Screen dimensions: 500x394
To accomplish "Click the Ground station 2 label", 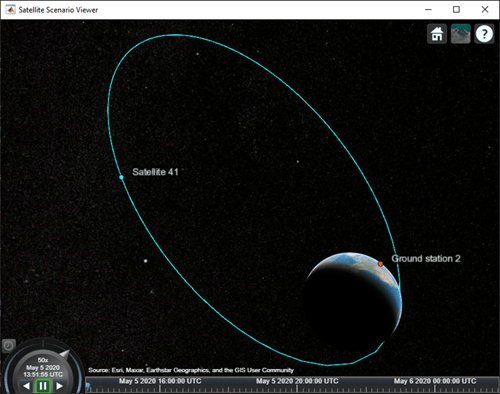I will coord(426,259).
